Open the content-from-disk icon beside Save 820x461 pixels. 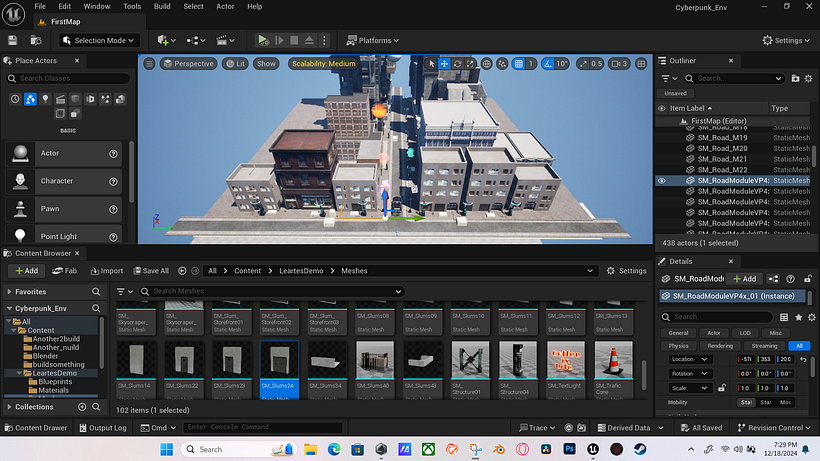point(36,40)
